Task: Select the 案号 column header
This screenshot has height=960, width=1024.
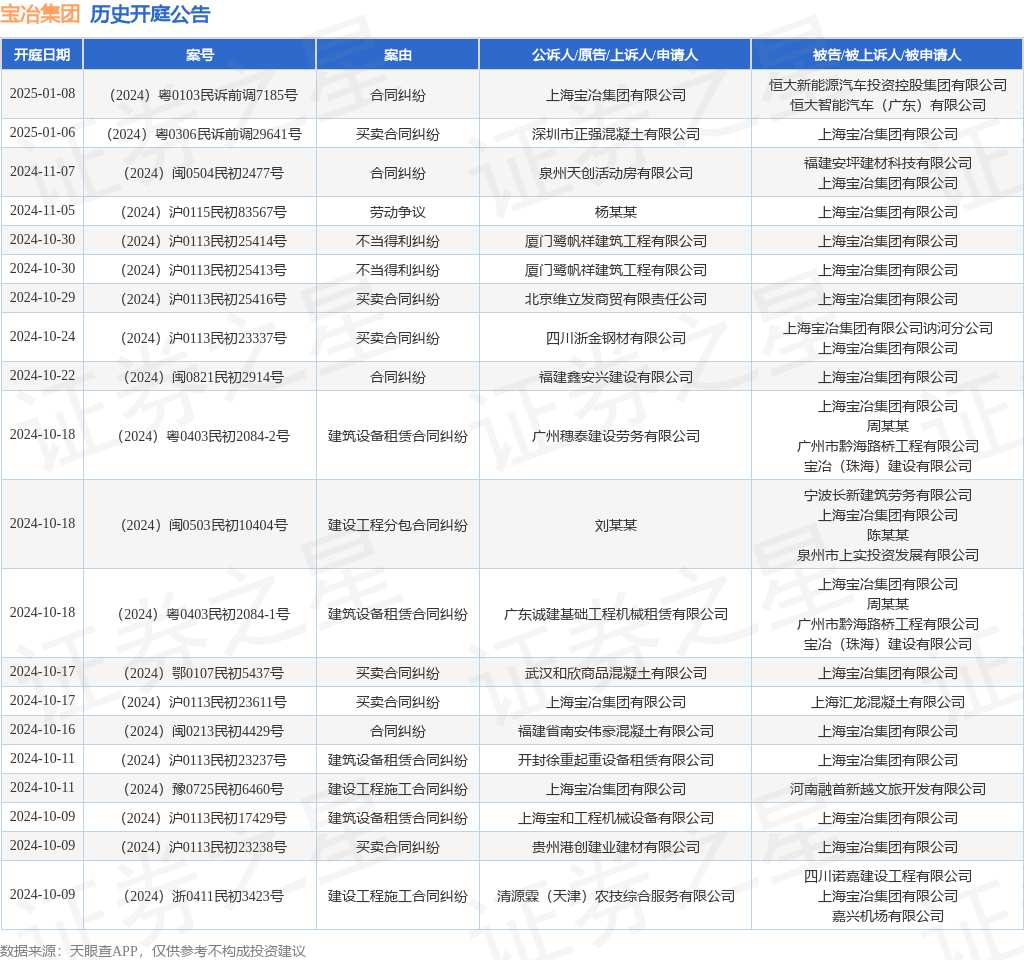Action: 200,55
